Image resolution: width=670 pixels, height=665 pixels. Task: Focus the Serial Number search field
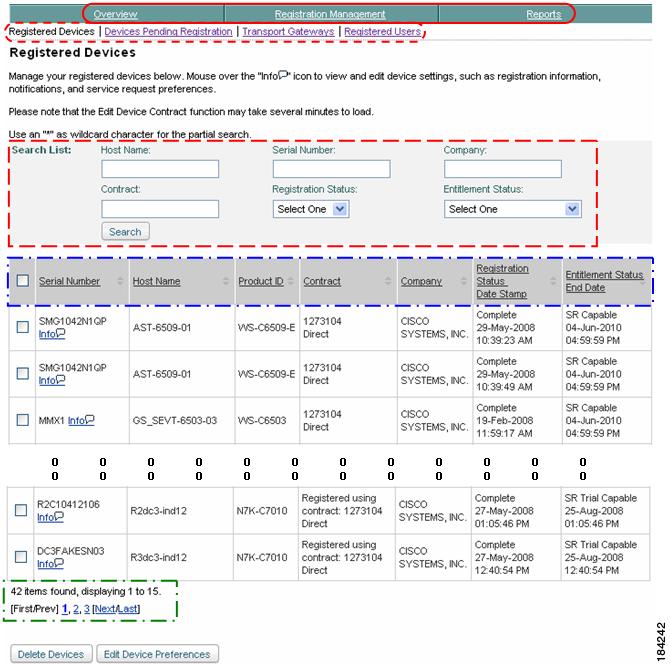332,169
